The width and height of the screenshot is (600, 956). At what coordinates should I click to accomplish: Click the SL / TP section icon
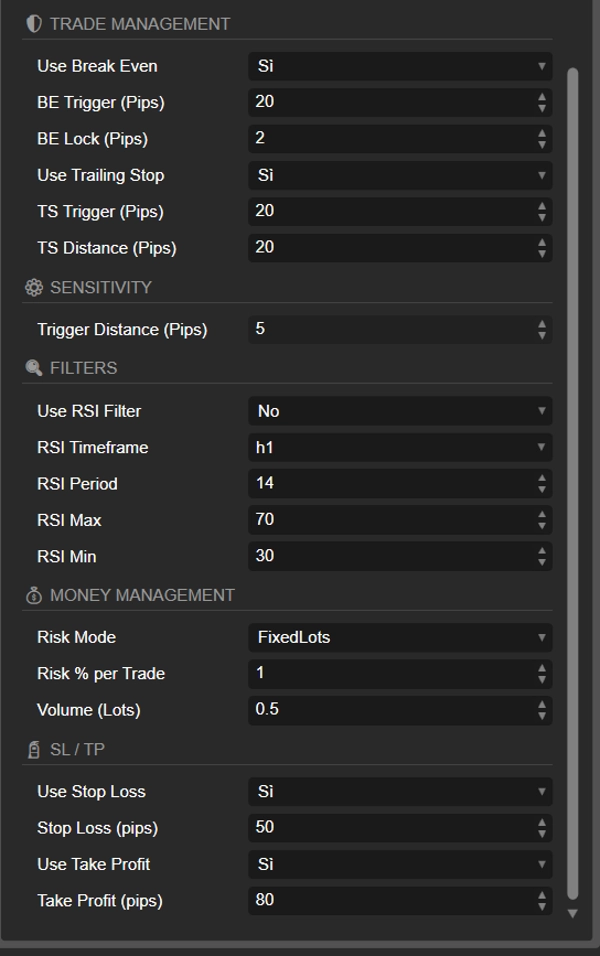(34, 750)
